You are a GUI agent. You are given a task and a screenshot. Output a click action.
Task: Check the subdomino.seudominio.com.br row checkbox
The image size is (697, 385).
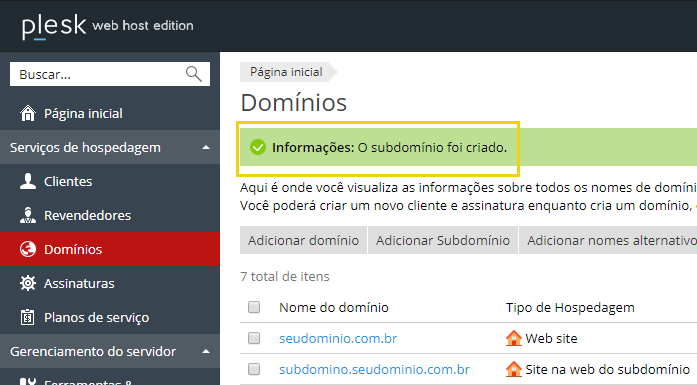coord(254,369)
